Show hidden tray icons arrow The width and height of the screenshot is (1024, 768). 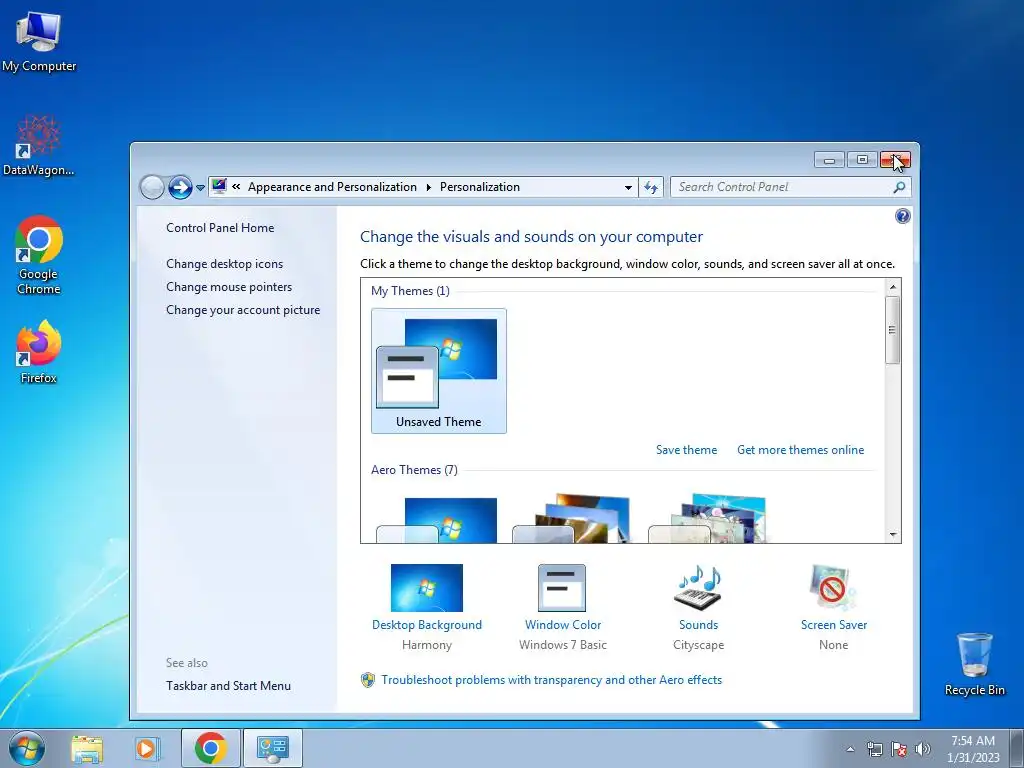tap(850, 749)
